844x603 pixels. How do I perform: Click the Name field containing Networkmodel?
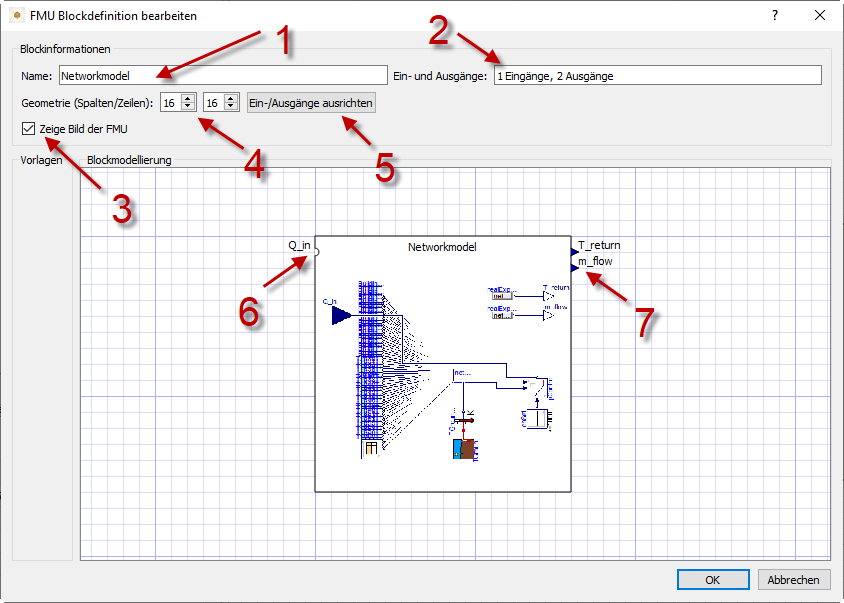click(x=223, y=75)
